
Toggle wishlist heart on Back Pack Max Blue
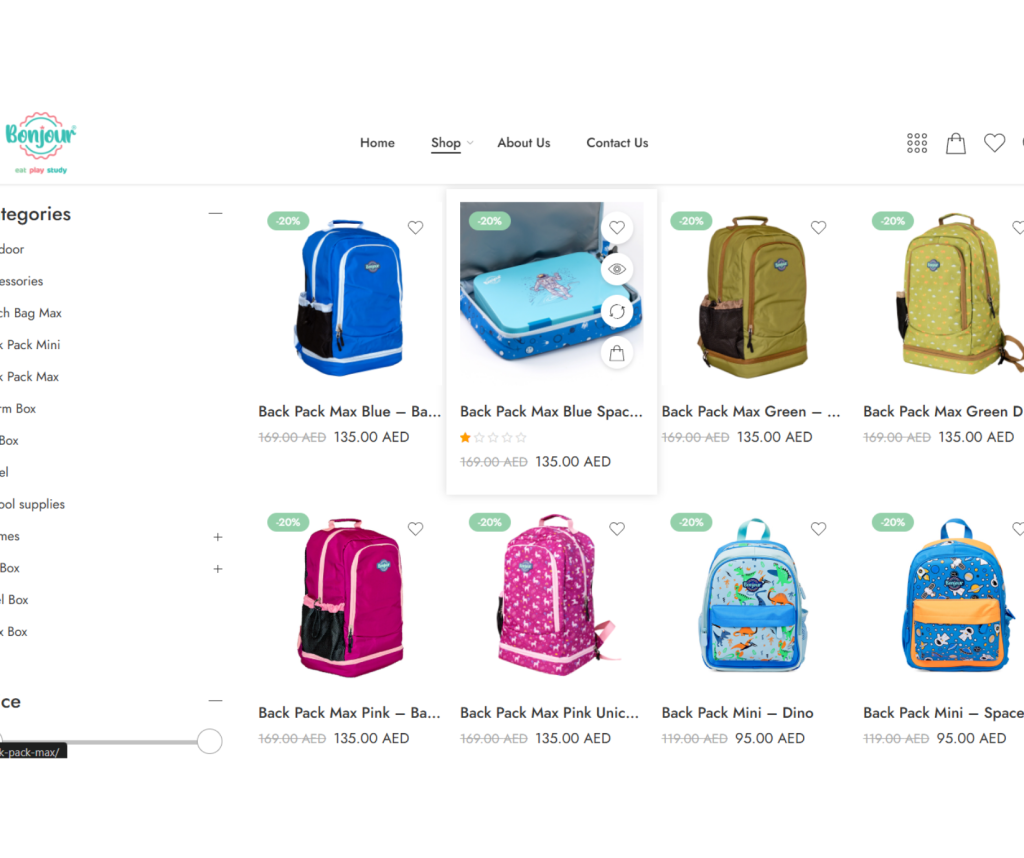(x=415, y=227)
